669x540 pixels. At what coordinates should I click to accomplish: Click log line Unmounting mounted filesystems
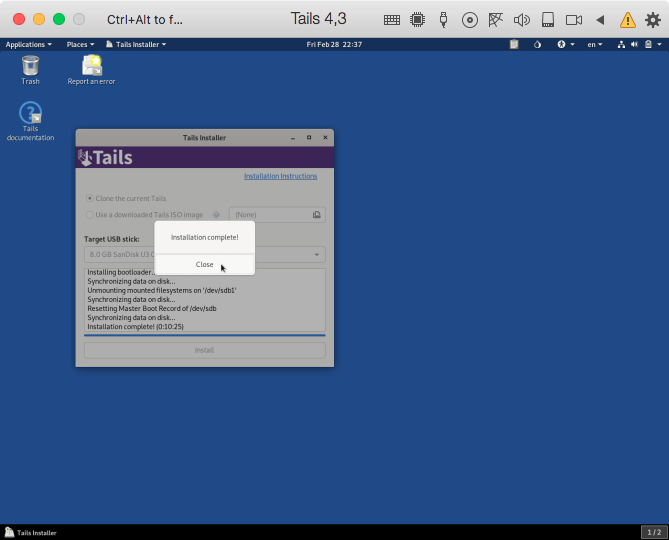tap(162, 290)
